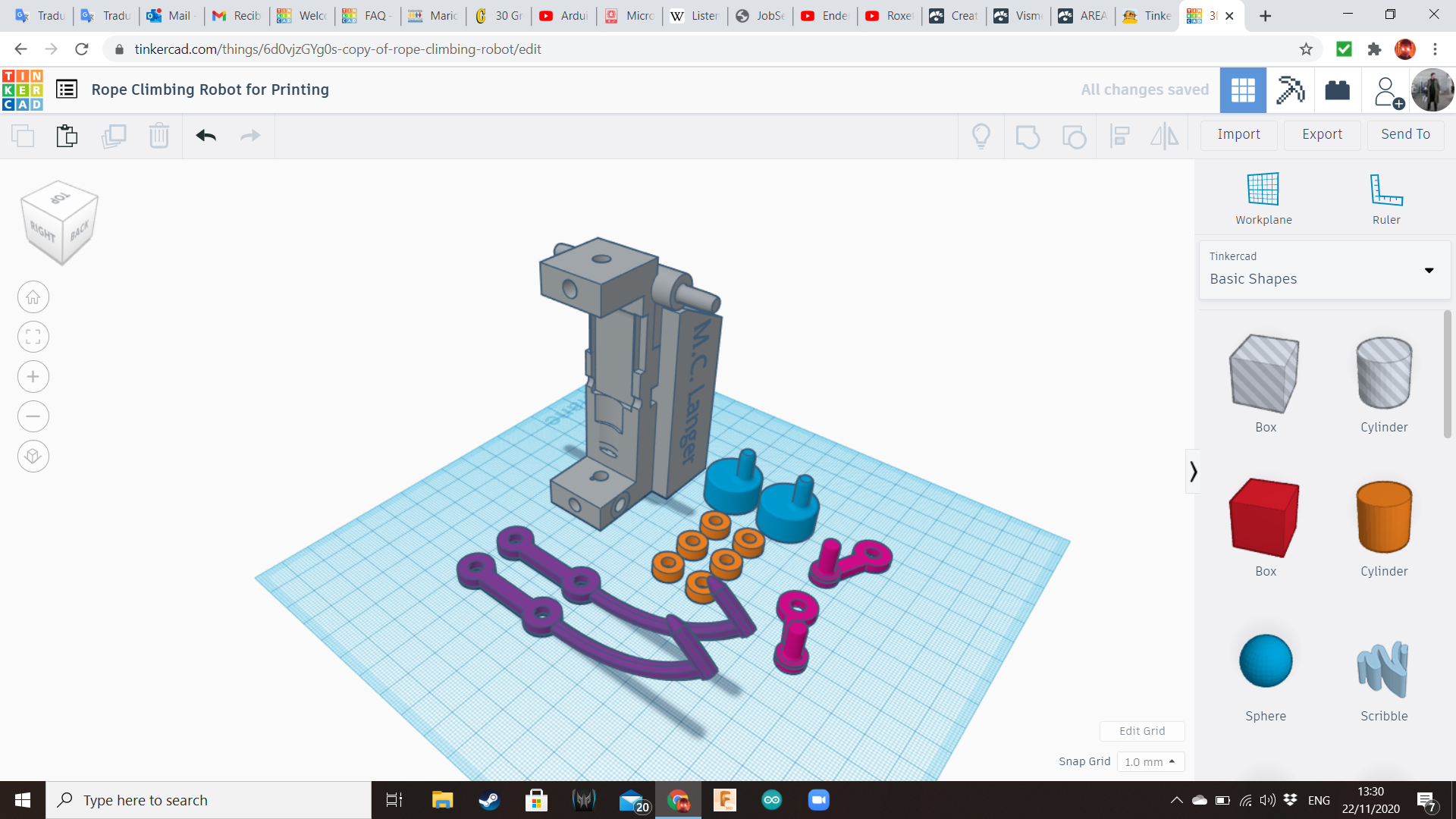Open the Basic Shapes category dropdown
The height and width of the screenshot is (819, 1456).
coord(1430,270)
